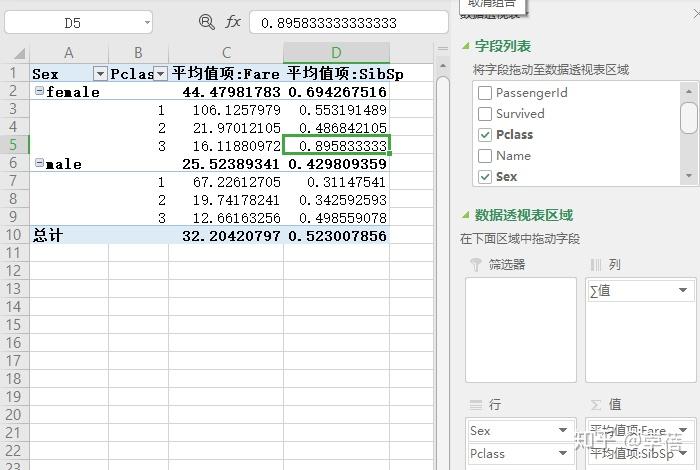Screen dimensions: 700x470
Task: Click the select-all corner triangle of the sheet
Action: click(x=19, y=54)
